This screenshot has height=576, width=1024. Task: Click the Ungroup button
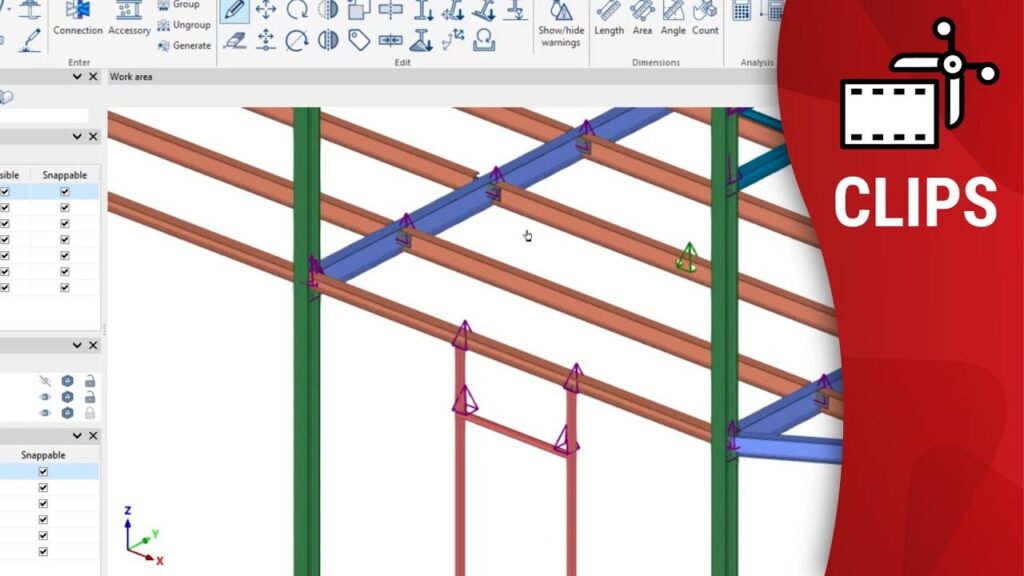click(x=183, y=25)
